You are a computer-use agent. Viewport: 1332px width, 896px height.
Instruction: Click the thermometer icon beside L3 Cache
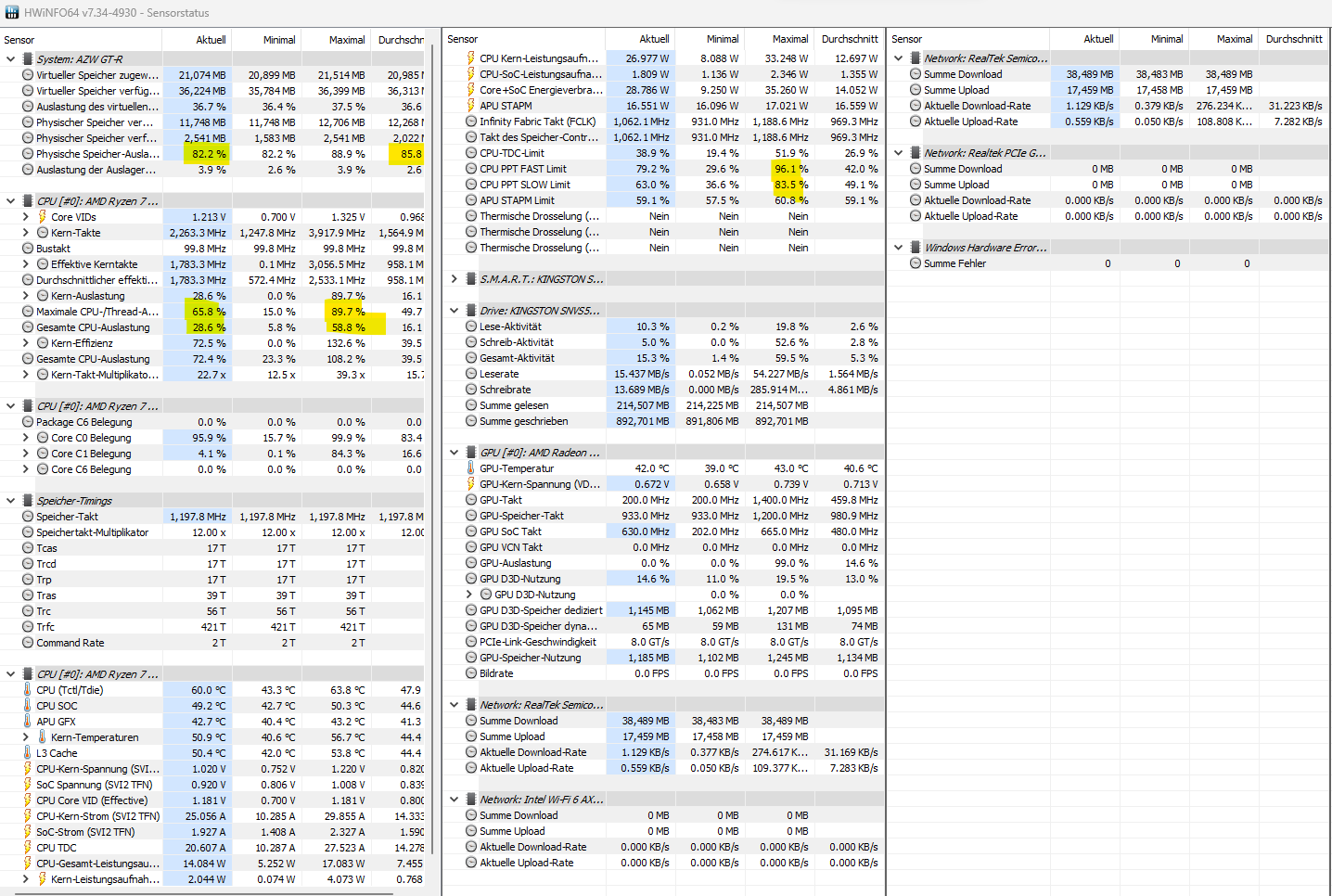click(x=28, y=753)
